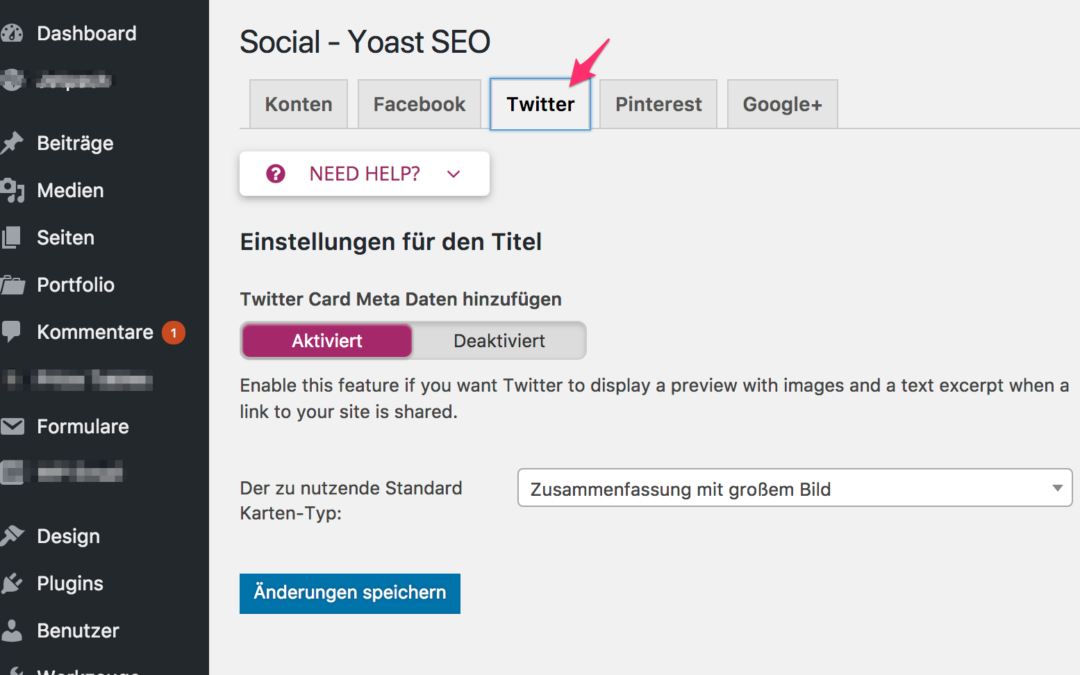Switch Twitter Card meta data to Deaktiviert
The image size is (1080, 675).
coord(499,341)
